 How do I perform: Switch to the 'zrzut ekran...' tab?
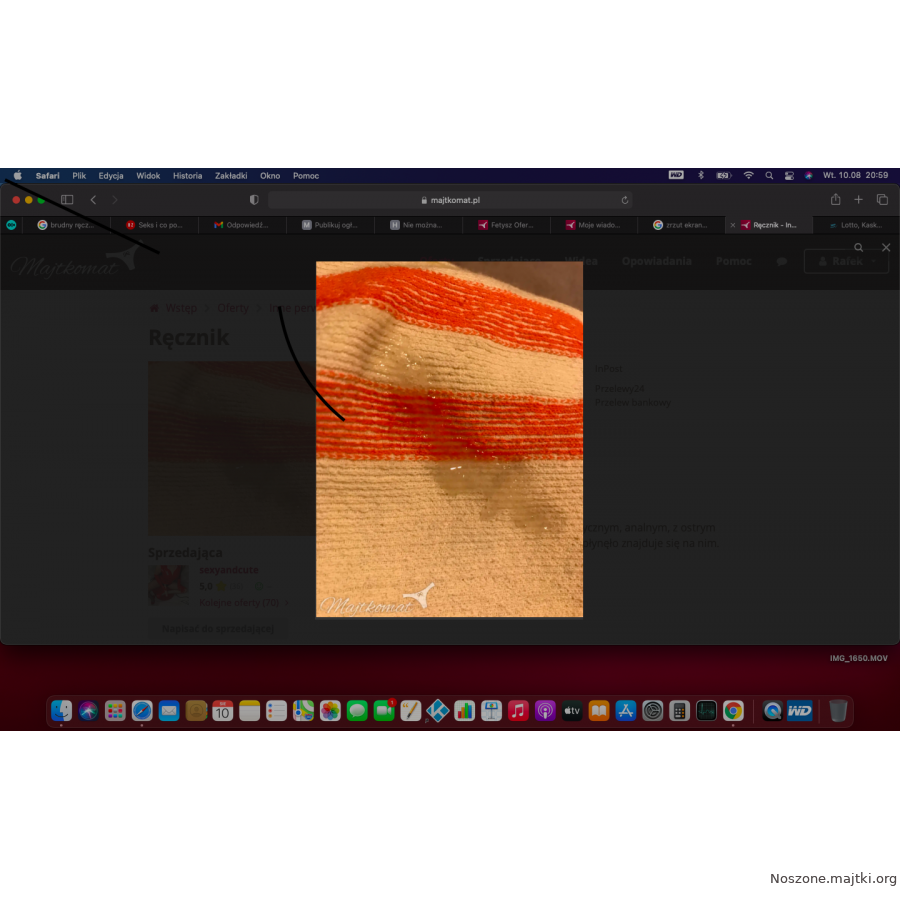681,225
